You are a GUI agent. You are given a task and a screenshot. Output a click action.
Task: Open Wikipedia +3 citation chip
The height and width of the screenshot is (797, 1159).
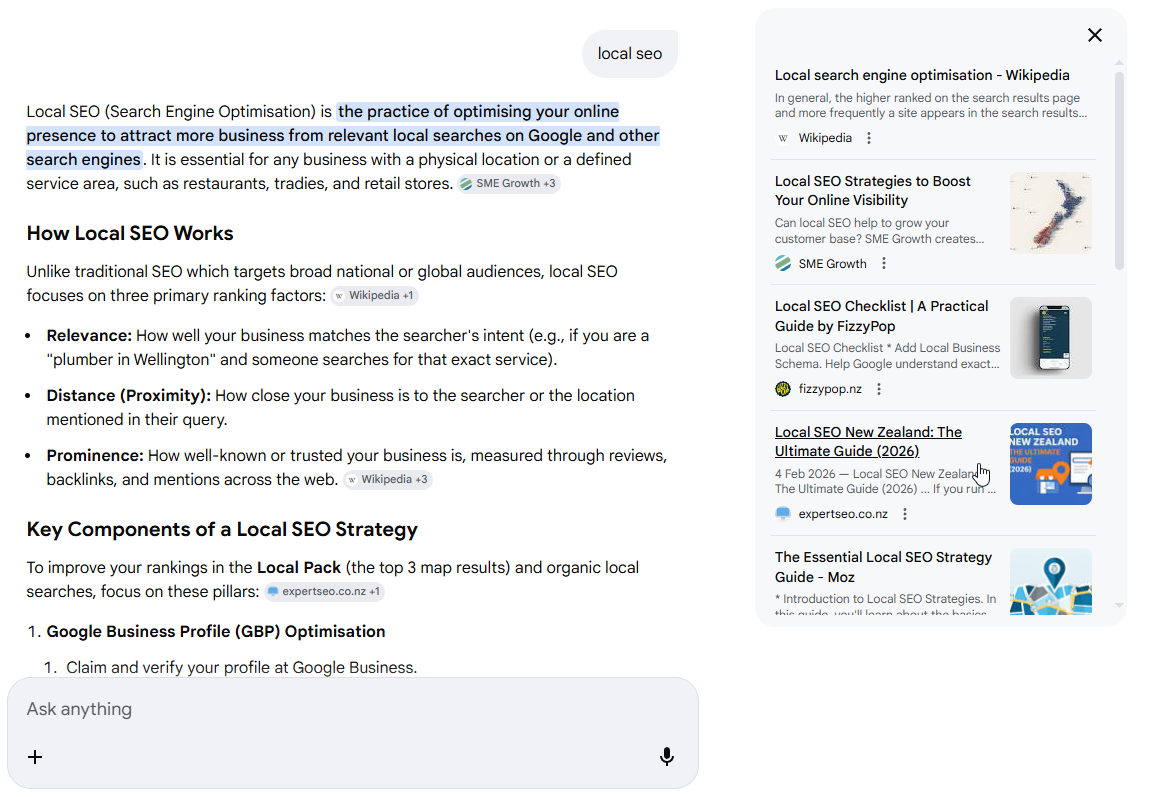387,480
